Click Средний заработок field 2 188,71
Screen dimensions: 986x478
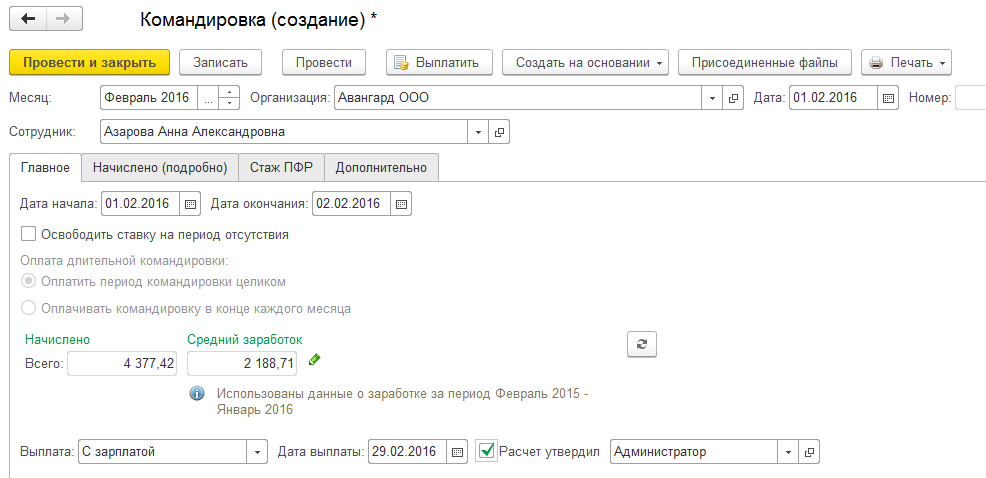(x=242, y=364)
